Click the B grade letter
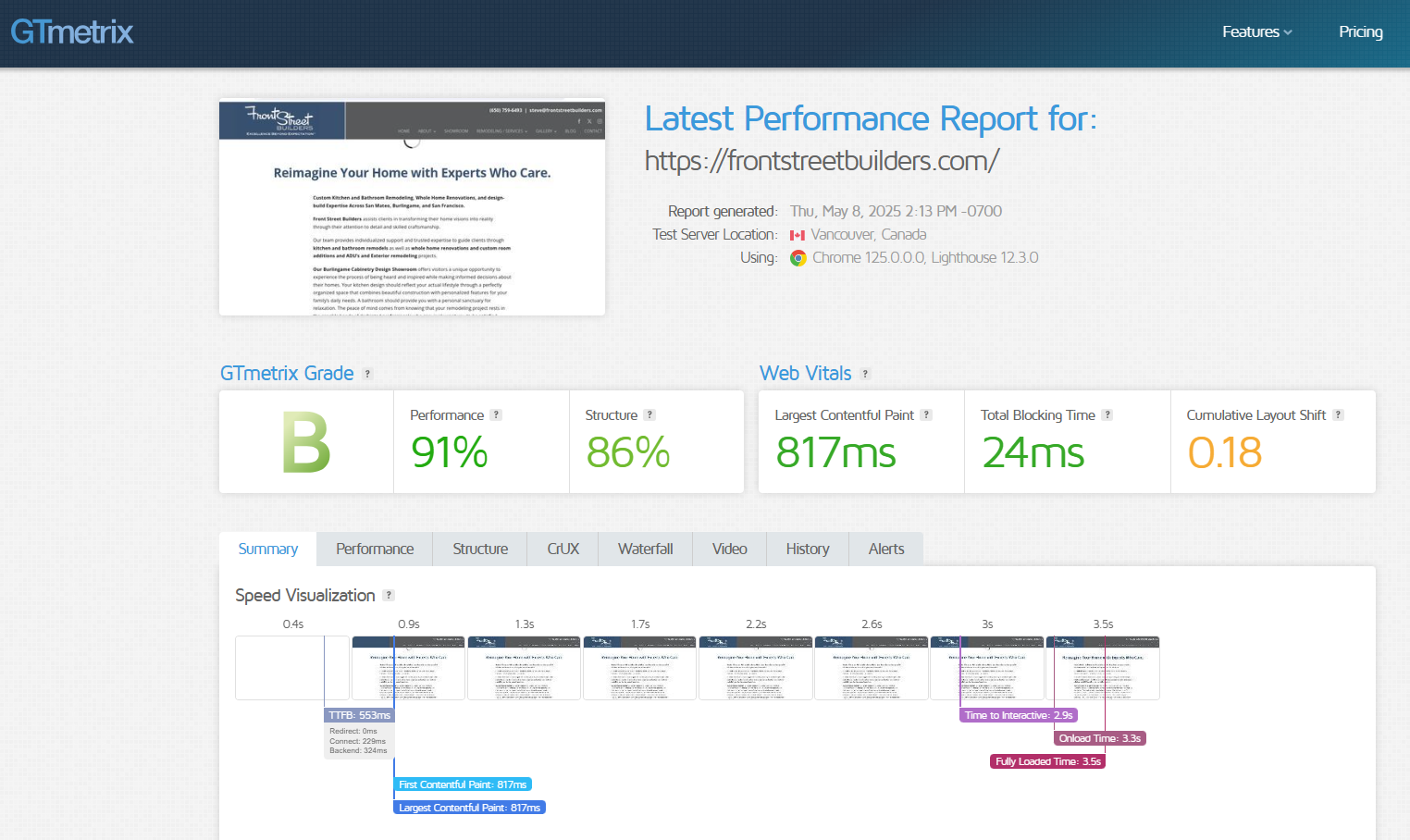1410x840 pixels. coord(306,443)
